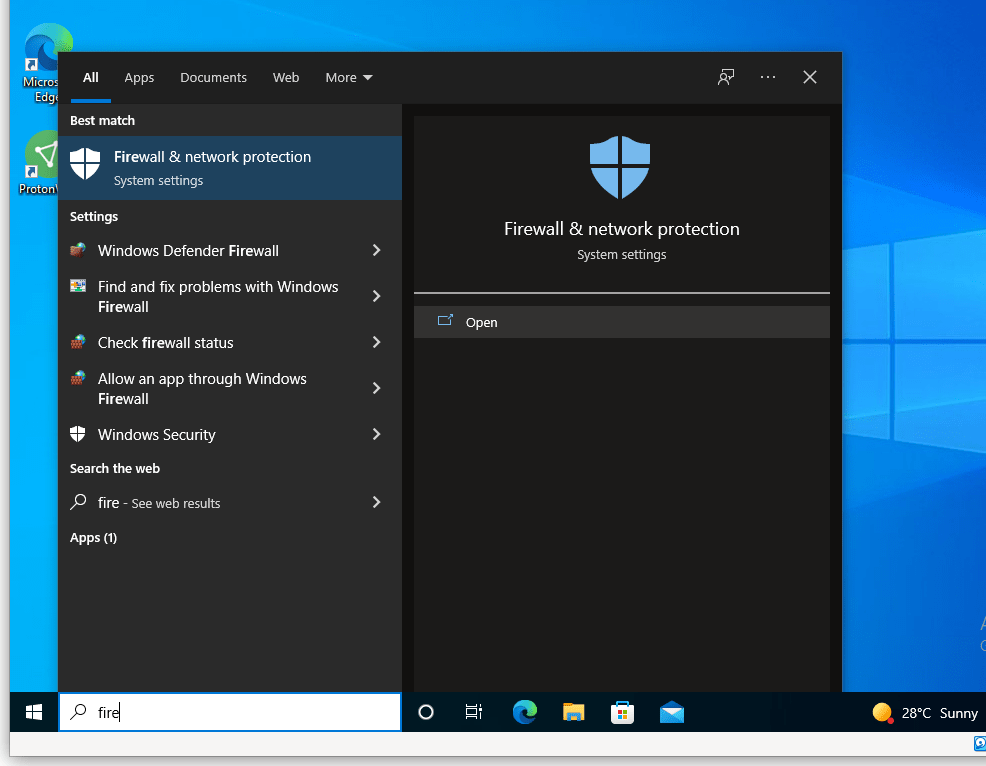The height and width of the screenshot is (766, 986).
Task: Click Allow an app through Windows Firewall text
Action: [202, 388]
